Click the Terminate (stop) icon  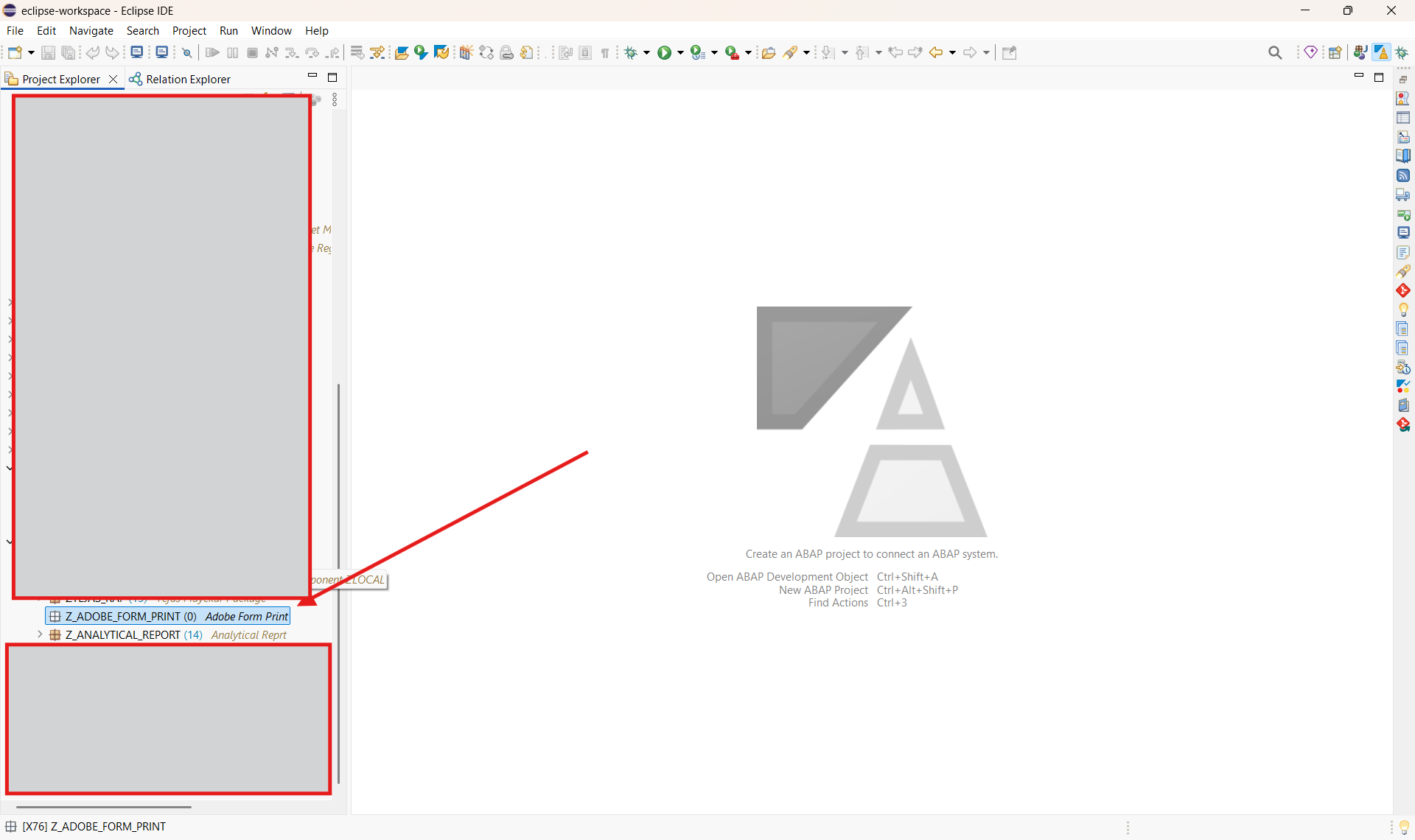click(x=253, y=52)
